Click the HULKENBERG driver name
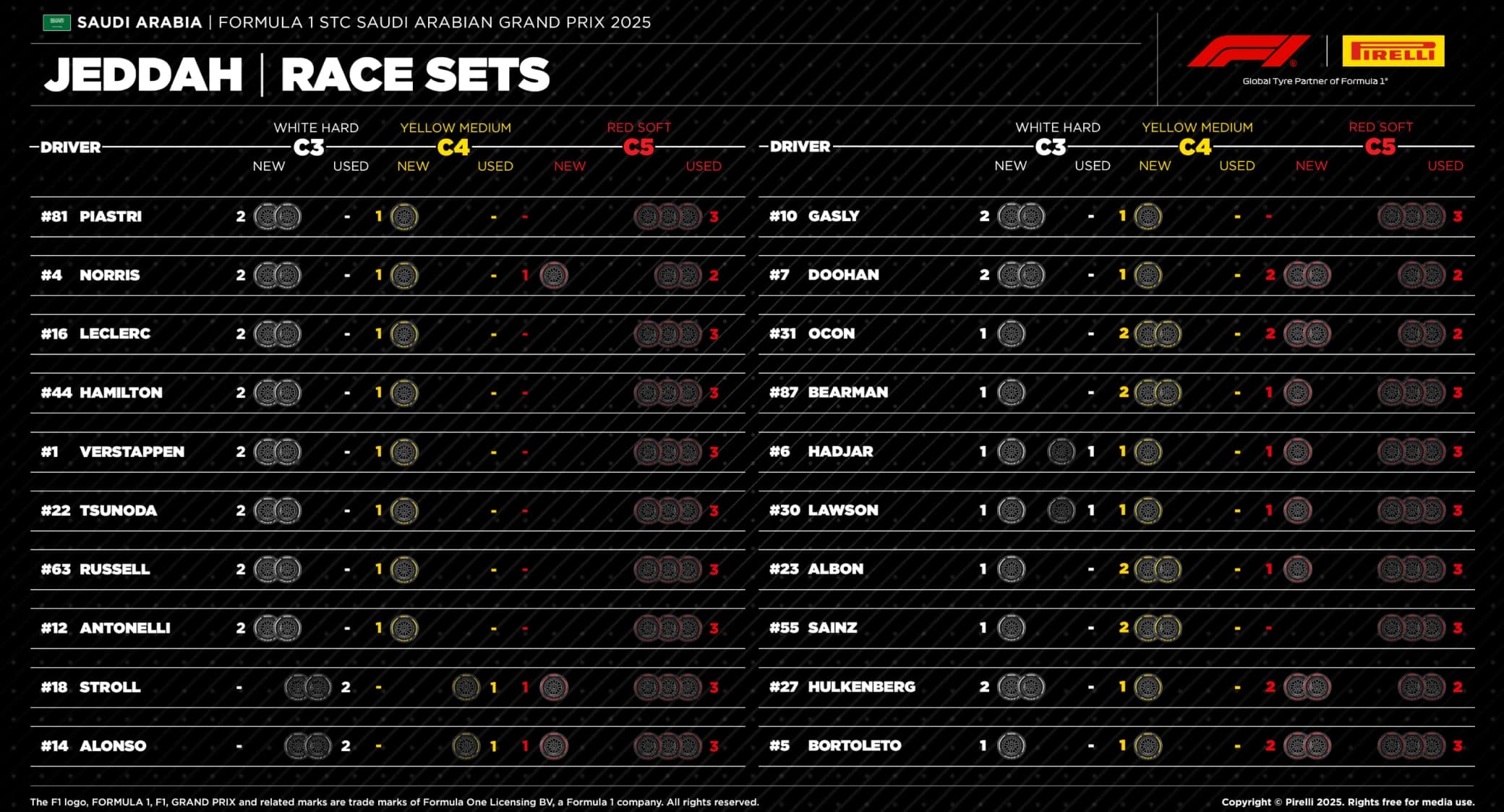The height and width of the screenshot is (812, 1504). [x=861, y=687]
